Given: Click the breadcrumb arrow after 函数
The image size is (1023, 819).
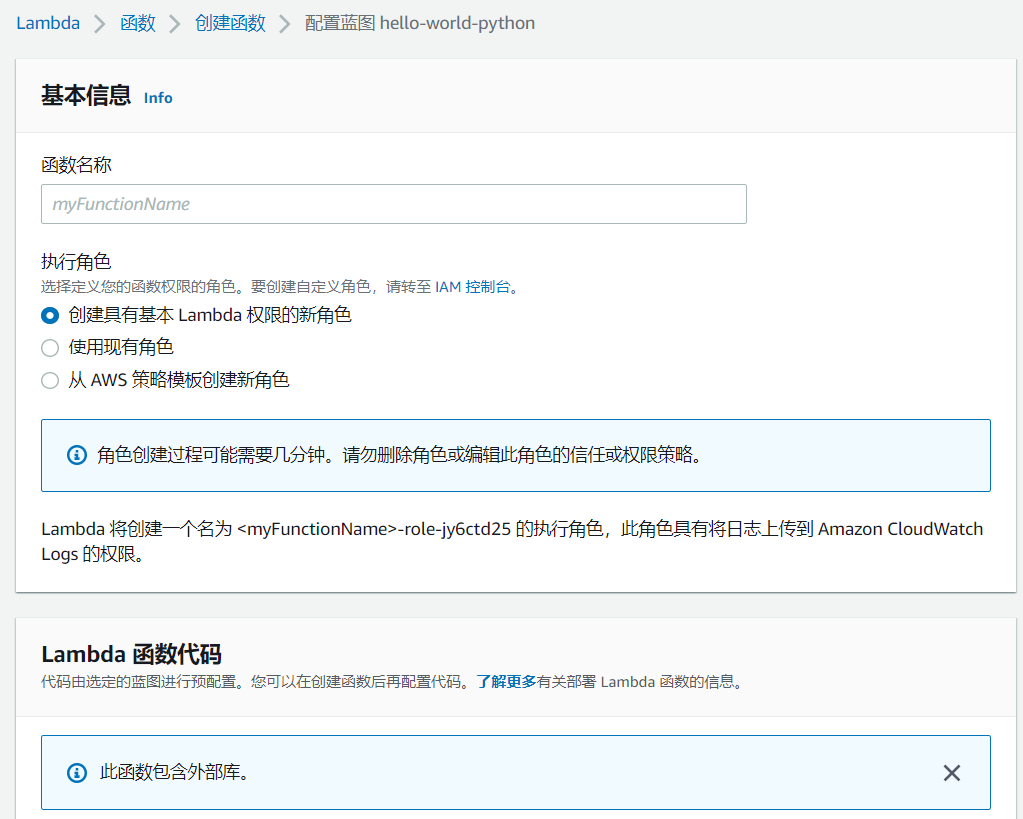Looking at the screenshot, I should pos(175,24).
